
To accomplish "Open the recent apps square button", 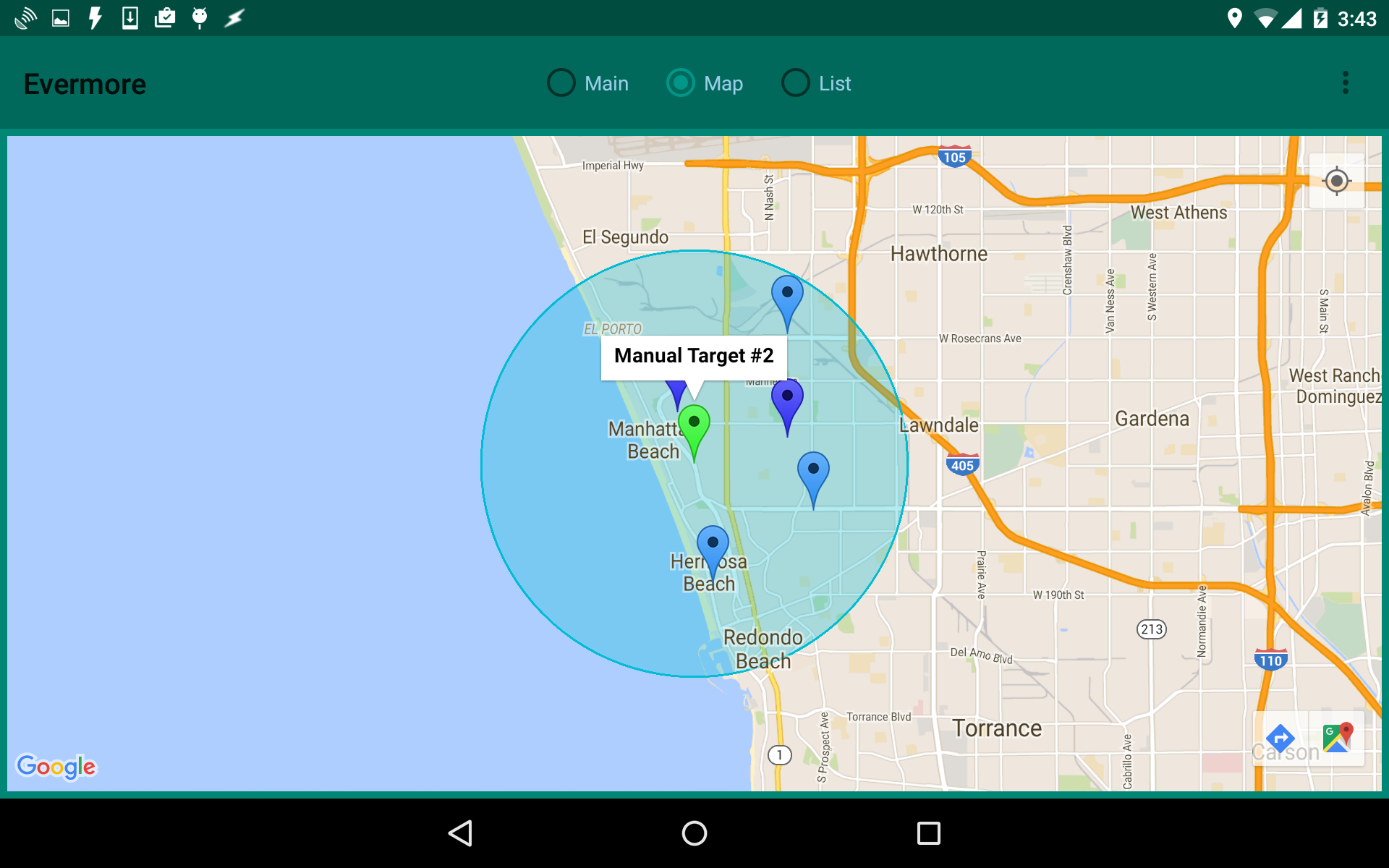I will (928, 833).
